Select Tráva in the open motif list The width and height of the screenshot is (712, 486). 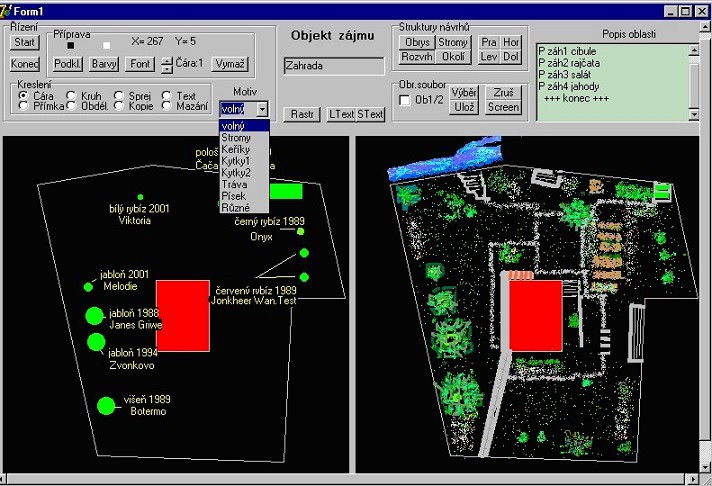tap(233, 184)
